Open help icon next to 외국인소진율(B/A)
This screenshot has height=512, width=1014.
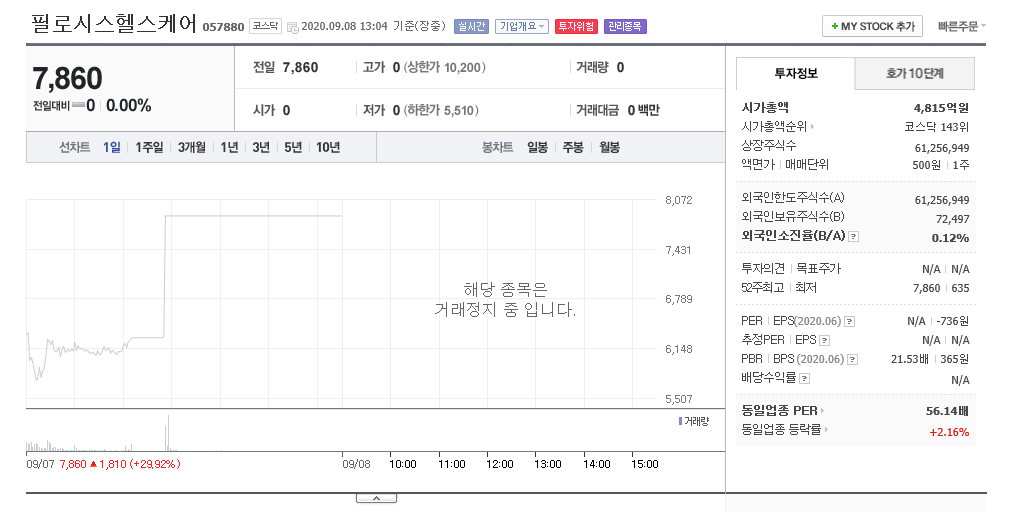pyautogui.click(x=854, y=237)
